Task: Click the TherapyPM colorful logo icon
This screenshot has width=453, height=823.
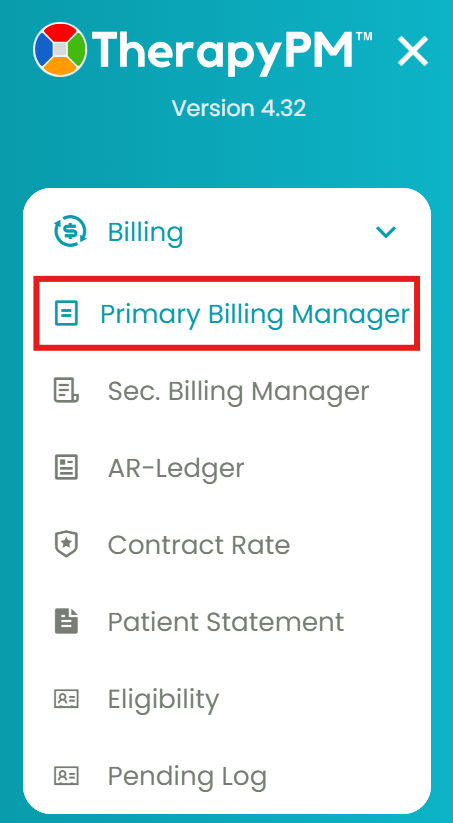Action: point(59,49)
